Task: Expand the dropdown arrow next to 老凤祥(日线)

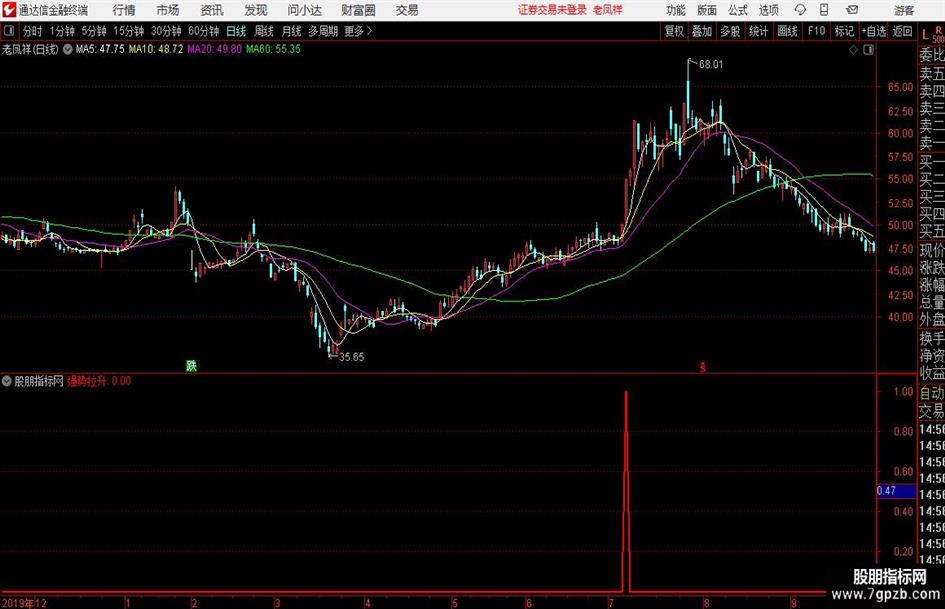Action: click(x=68, y=49)
